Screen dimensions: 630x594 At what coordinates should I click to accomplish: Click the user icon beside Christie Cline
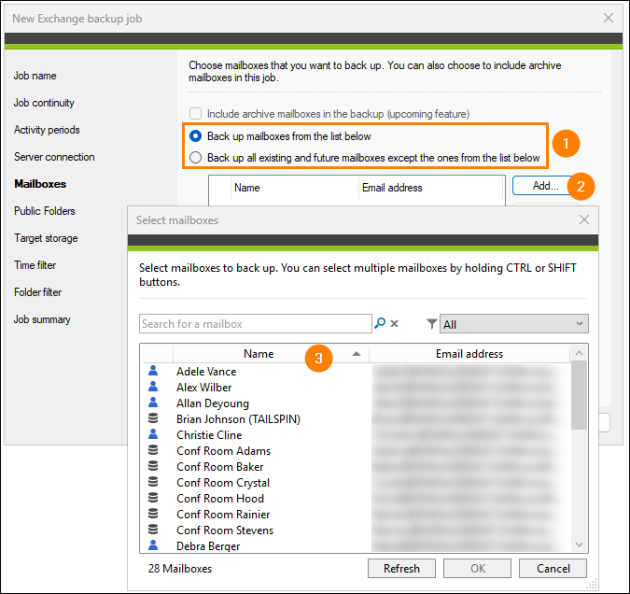[x=153, y=434]
